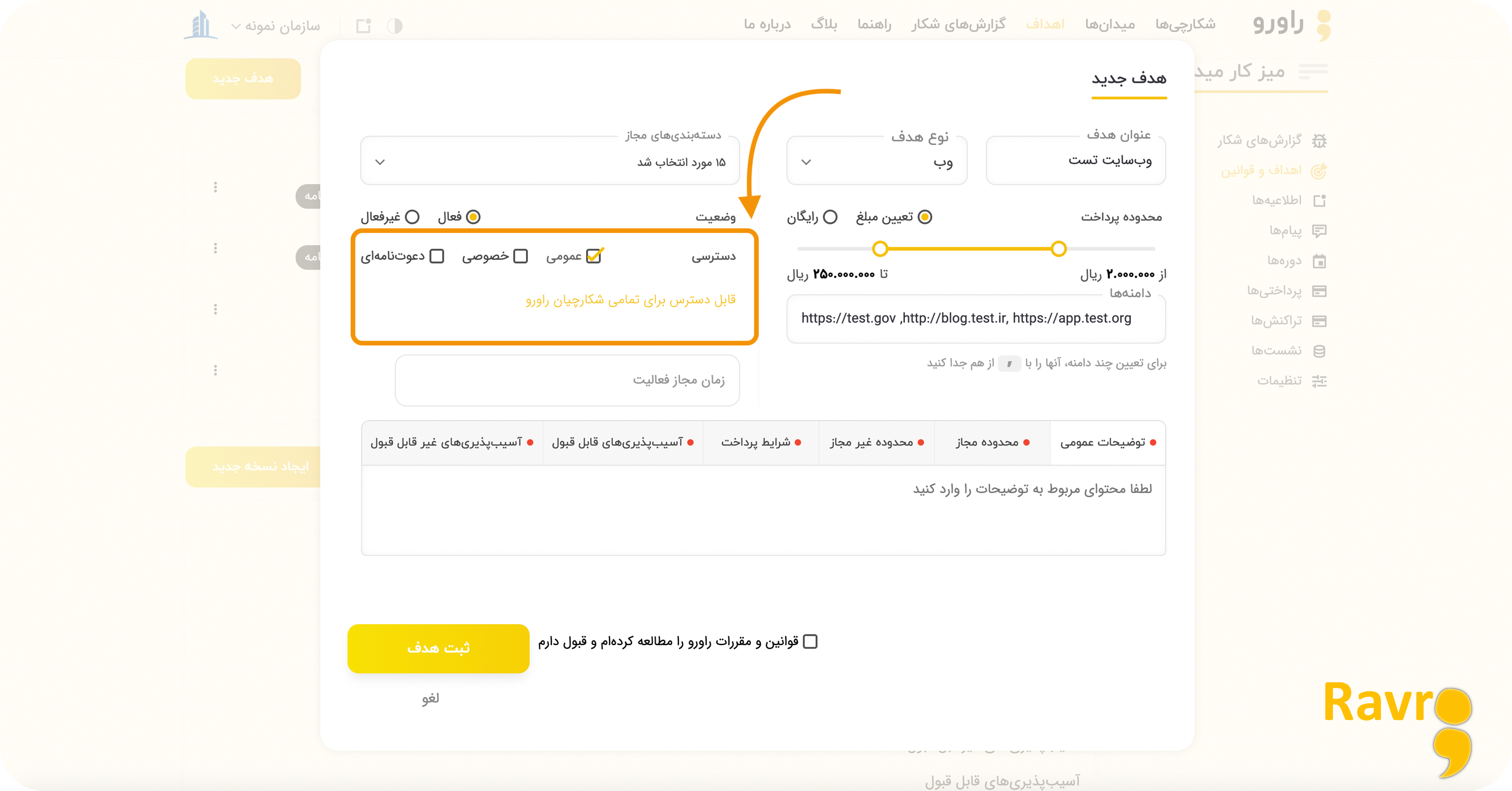Open اهداف in top navigation
1512x791 pixels.
click(1045, 25)
